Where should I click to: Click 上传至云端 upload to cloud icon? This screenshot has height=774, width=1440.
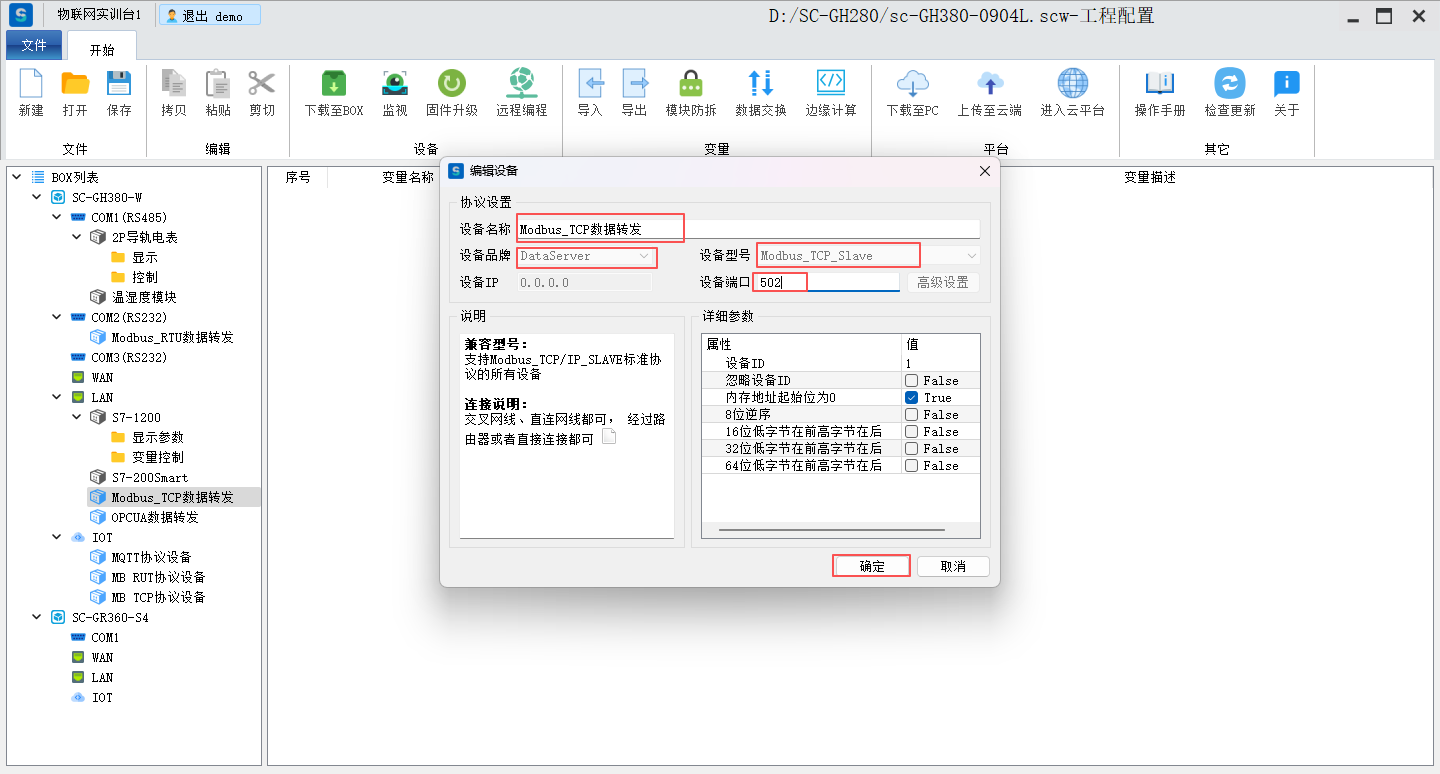[989, 84]
